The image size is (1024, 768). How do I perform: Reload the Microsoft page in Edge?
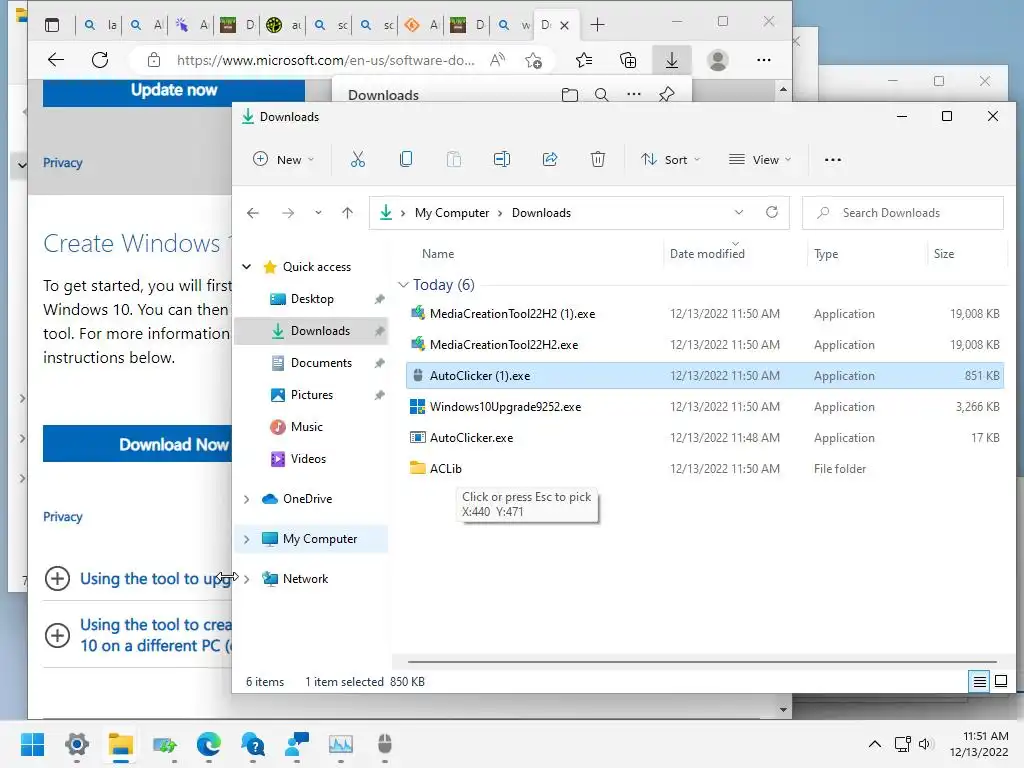tap(100, 60)
